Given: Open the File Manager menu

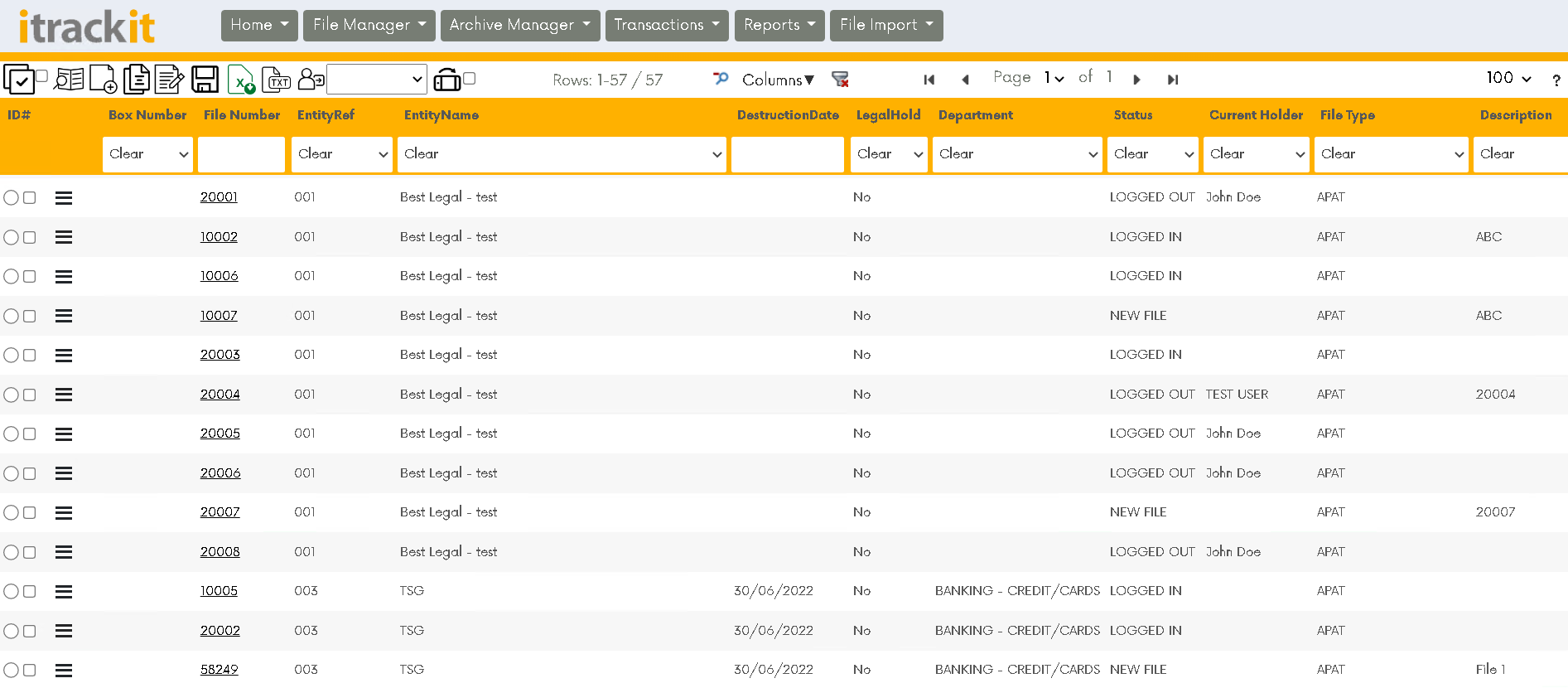Looking at the screenshot, I should click(369, 25).
